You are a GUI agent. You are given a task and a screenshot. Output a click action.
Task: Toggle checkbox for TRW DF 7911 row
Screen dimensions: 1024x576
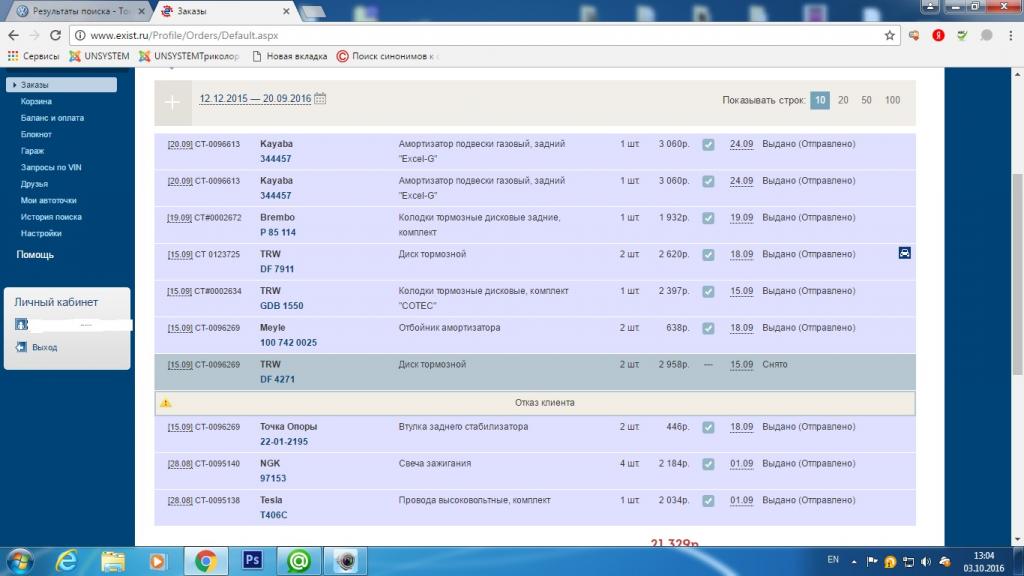click(708, 254)
